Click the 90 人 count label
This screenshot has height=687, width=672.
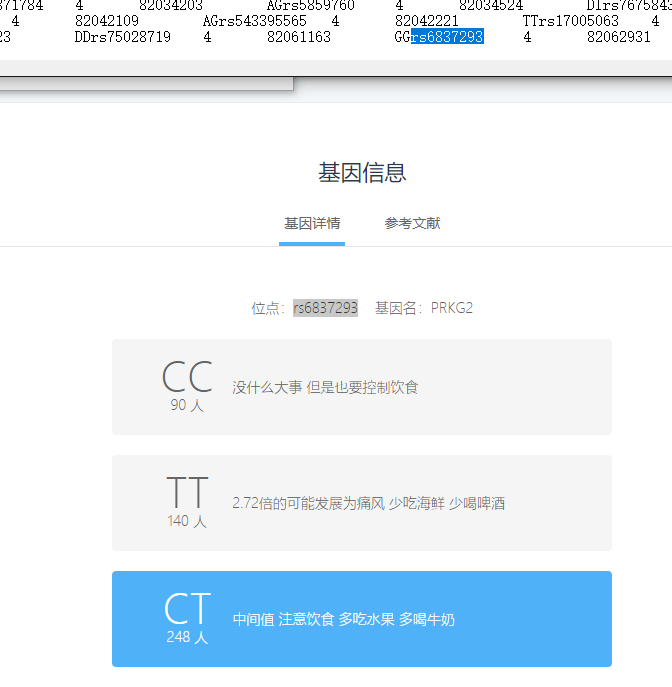click(187, 405)
